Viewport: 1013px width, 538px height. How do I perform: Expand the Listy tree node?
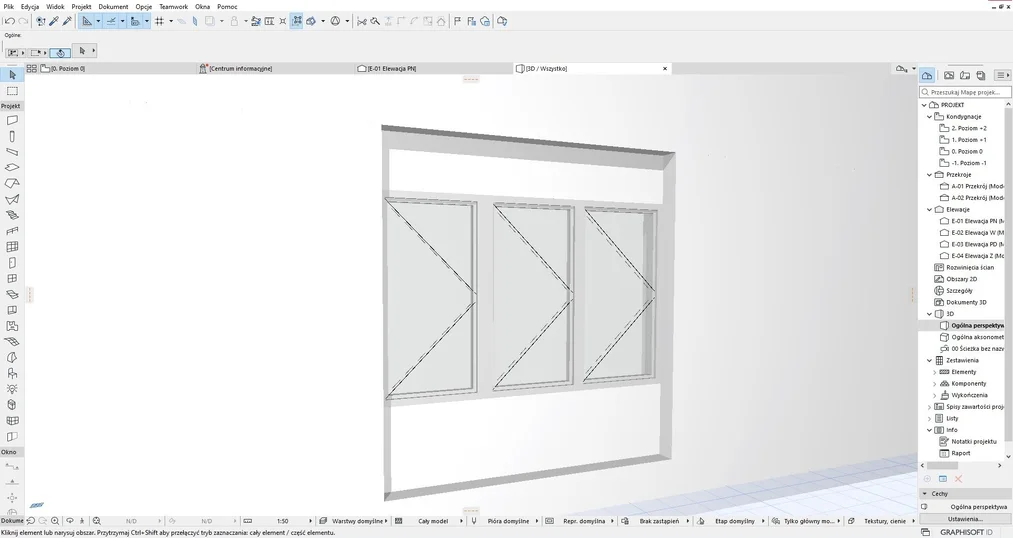tap(930, 419)
